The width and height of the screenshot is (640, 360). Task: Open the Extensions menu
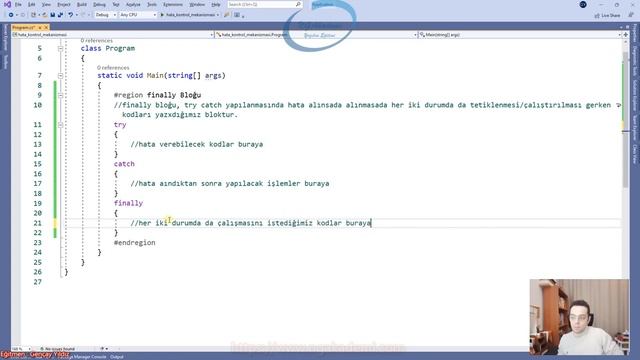point(173,4)
